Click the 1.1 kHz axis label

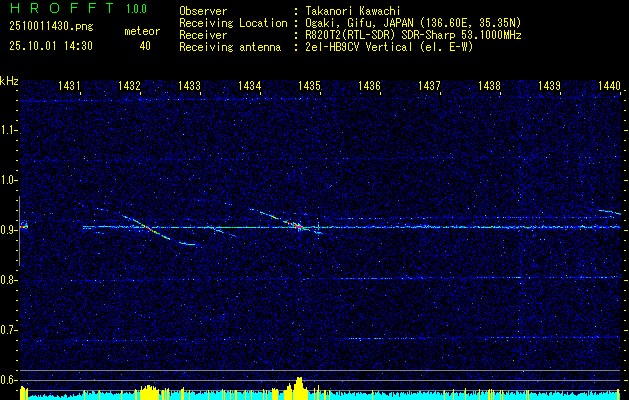(8, 130)
